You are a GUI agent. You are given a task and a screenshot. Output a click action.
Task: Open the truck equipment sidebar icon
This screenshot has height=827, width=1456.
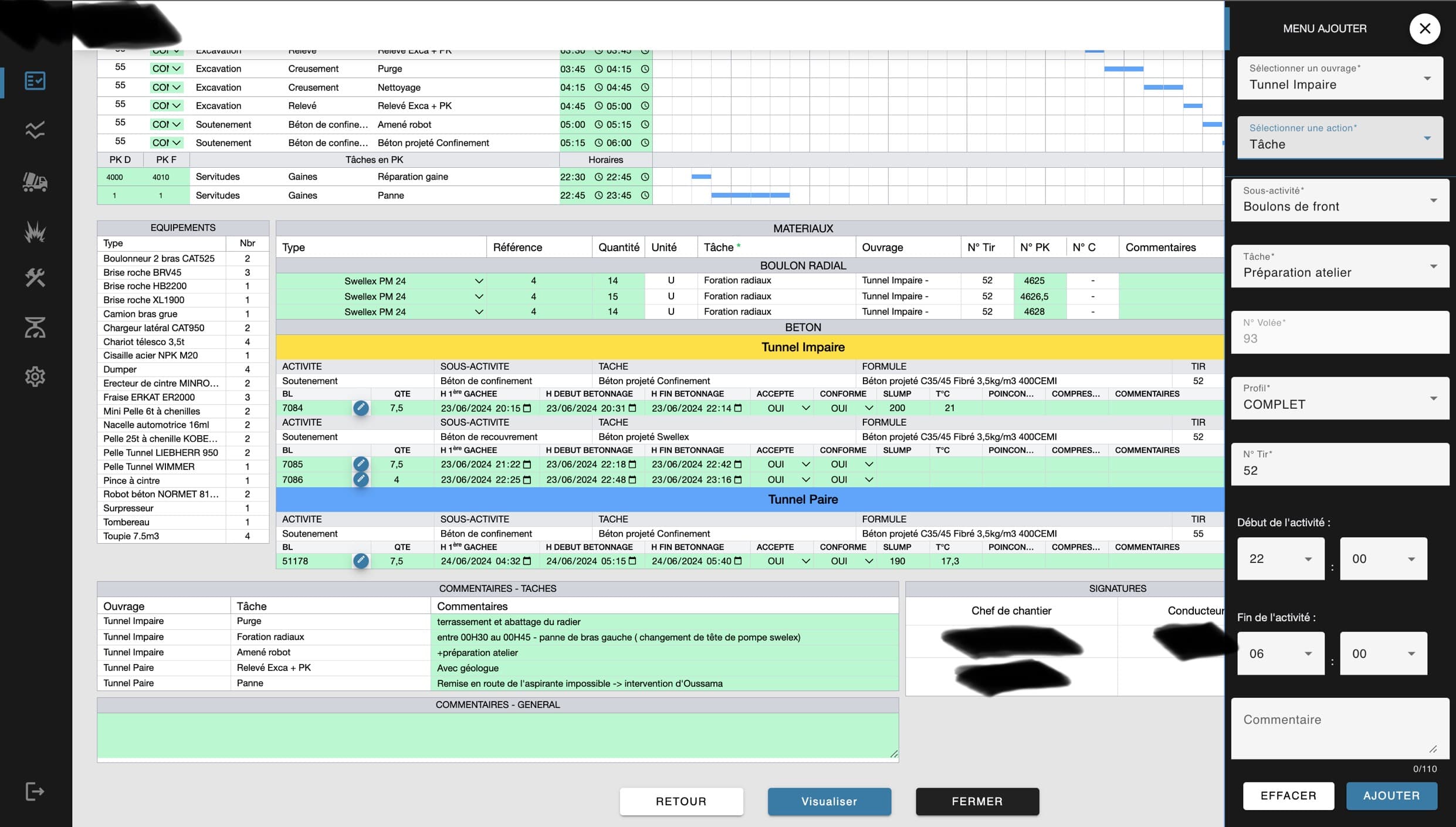point(35,181)
